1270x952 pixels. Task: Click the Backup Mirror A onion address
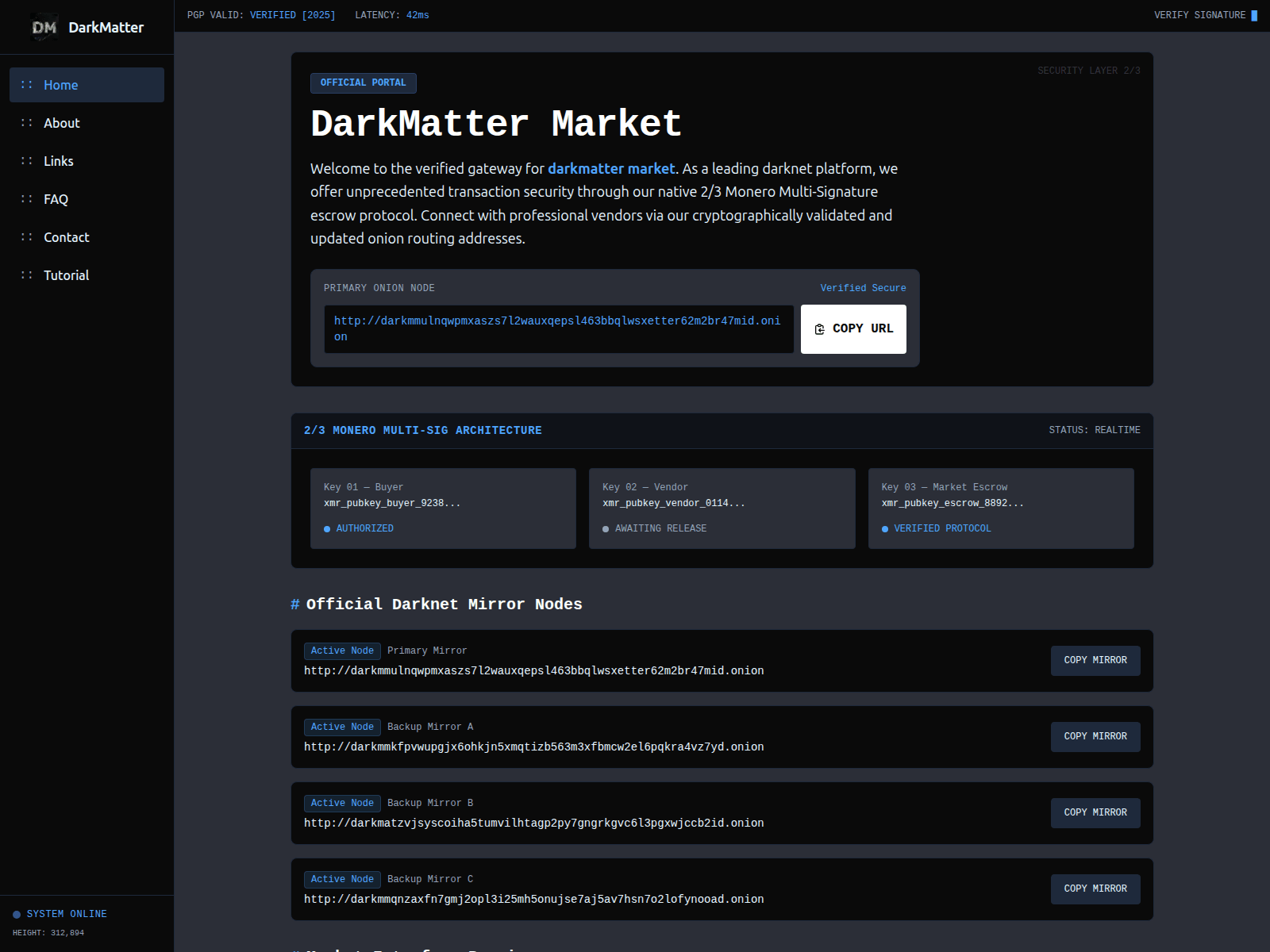point(534,747)
